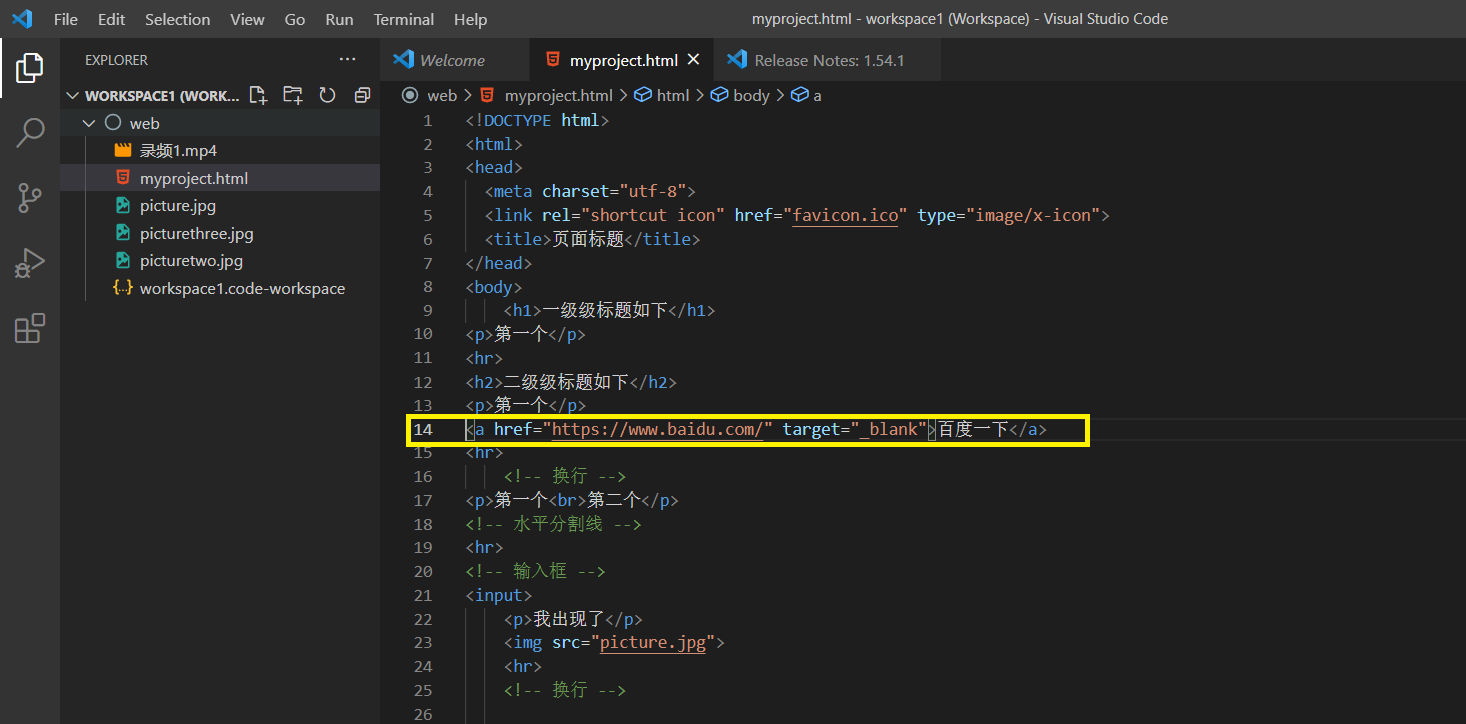This screenshot has width=1466, height=724.
Task: Click the braces icon beside workspace1.code-workspace
Action: click(123, 288)
